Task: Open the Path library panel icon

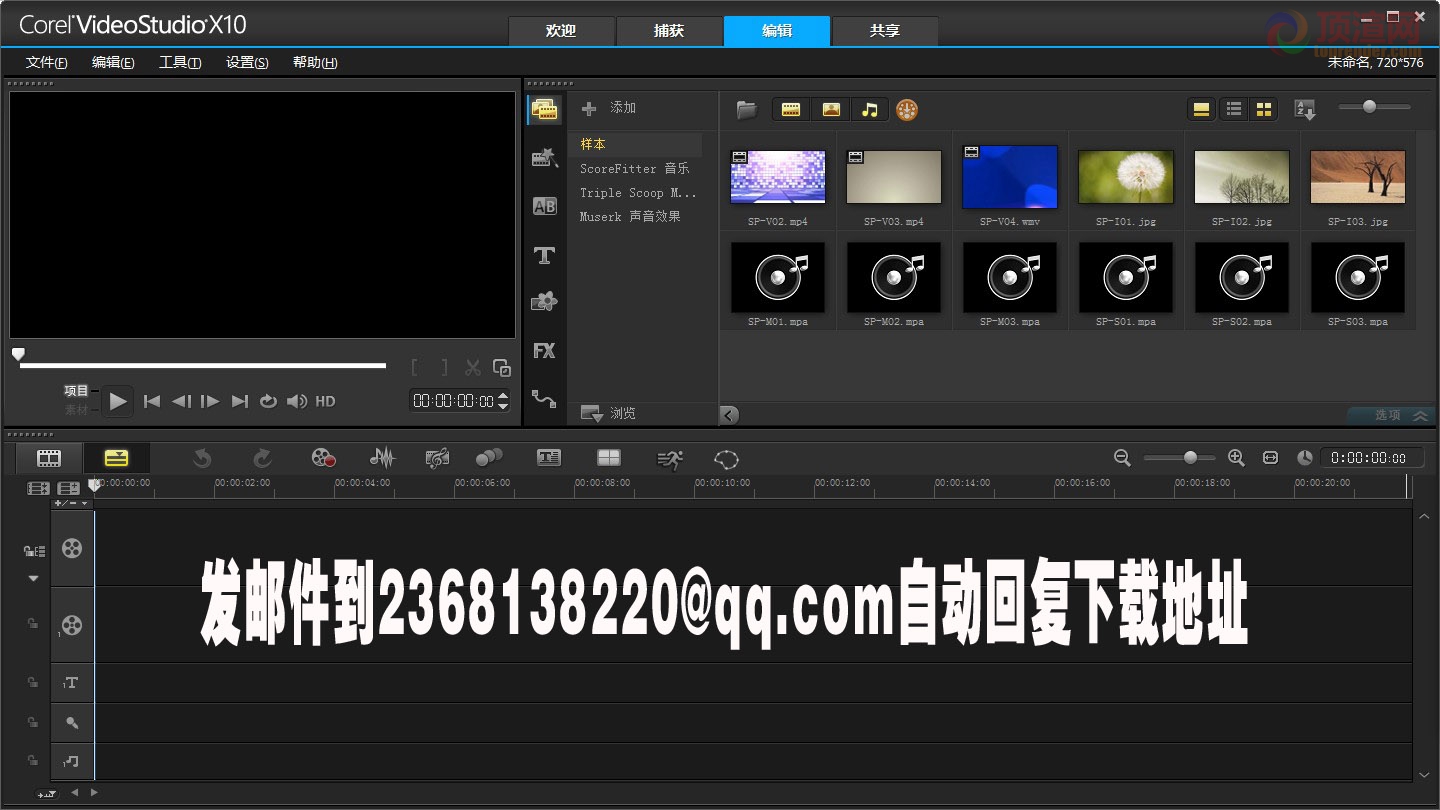Action: click(544, 398)
